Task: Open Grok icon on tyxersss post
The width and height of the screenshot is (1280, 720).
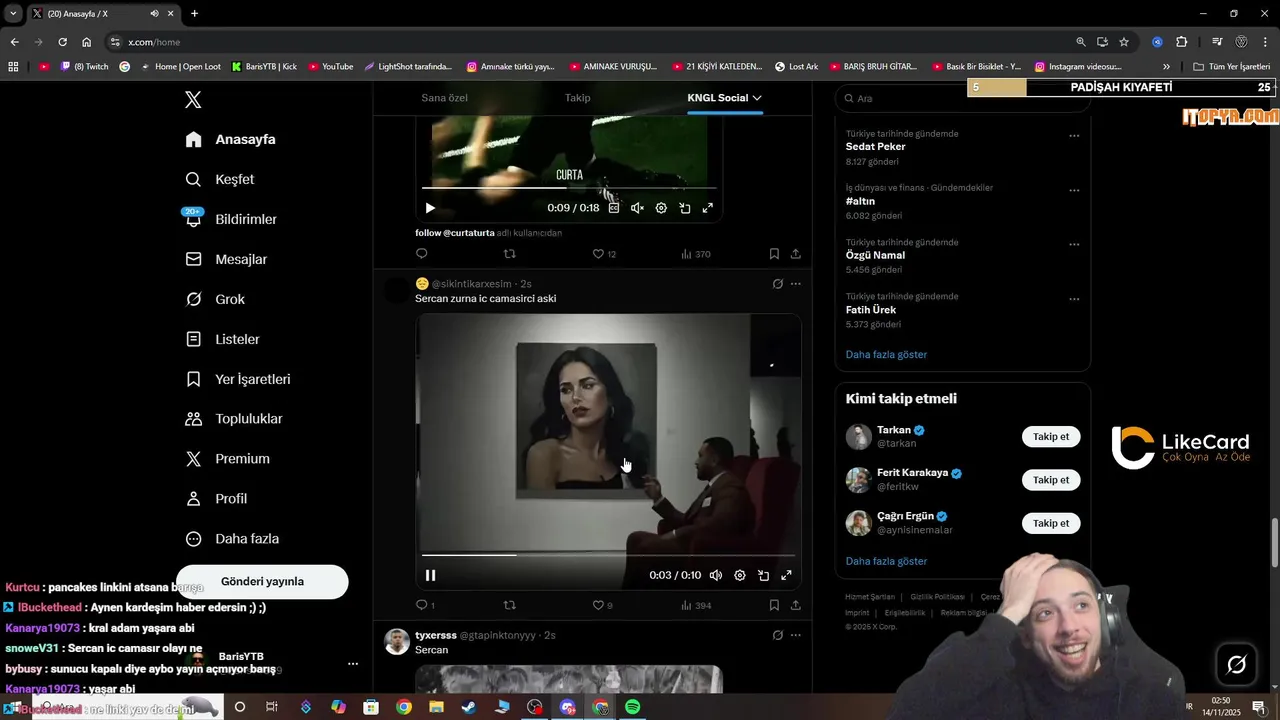Action: [777, 635]
